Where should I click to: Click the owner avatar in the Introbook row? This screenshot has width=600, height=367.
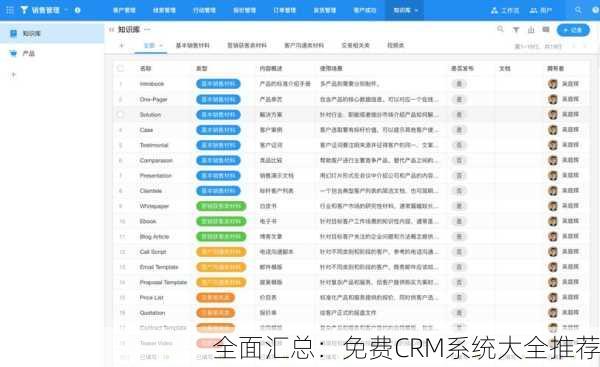coord(553,84)
